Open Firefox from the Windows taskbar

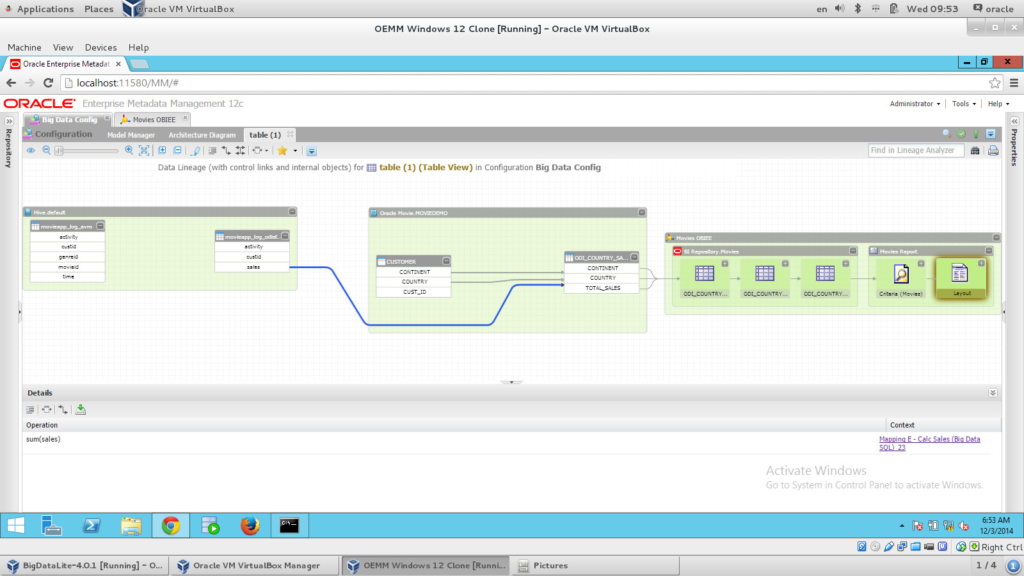point(249,526)
